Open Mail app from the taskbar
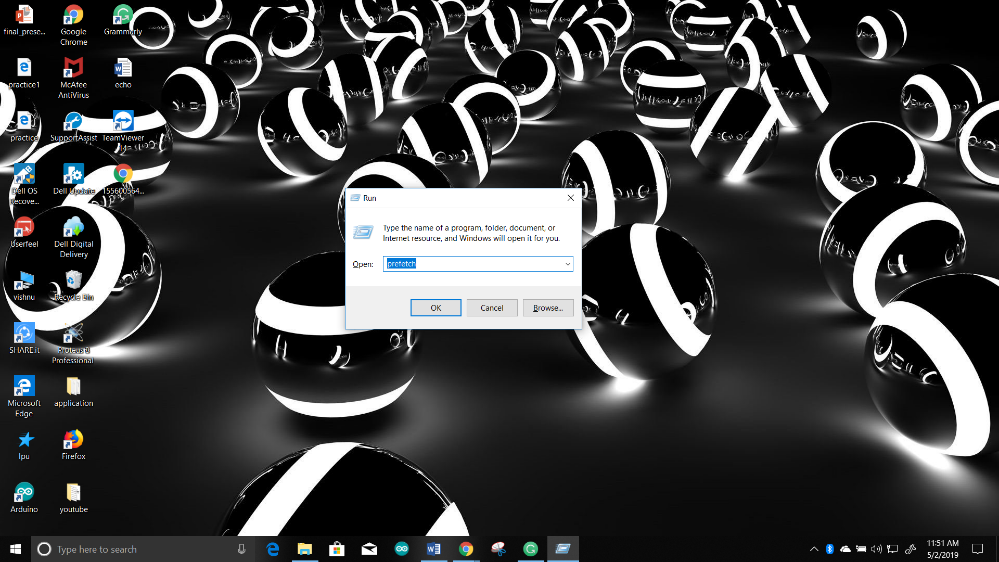 pos(369,549)
